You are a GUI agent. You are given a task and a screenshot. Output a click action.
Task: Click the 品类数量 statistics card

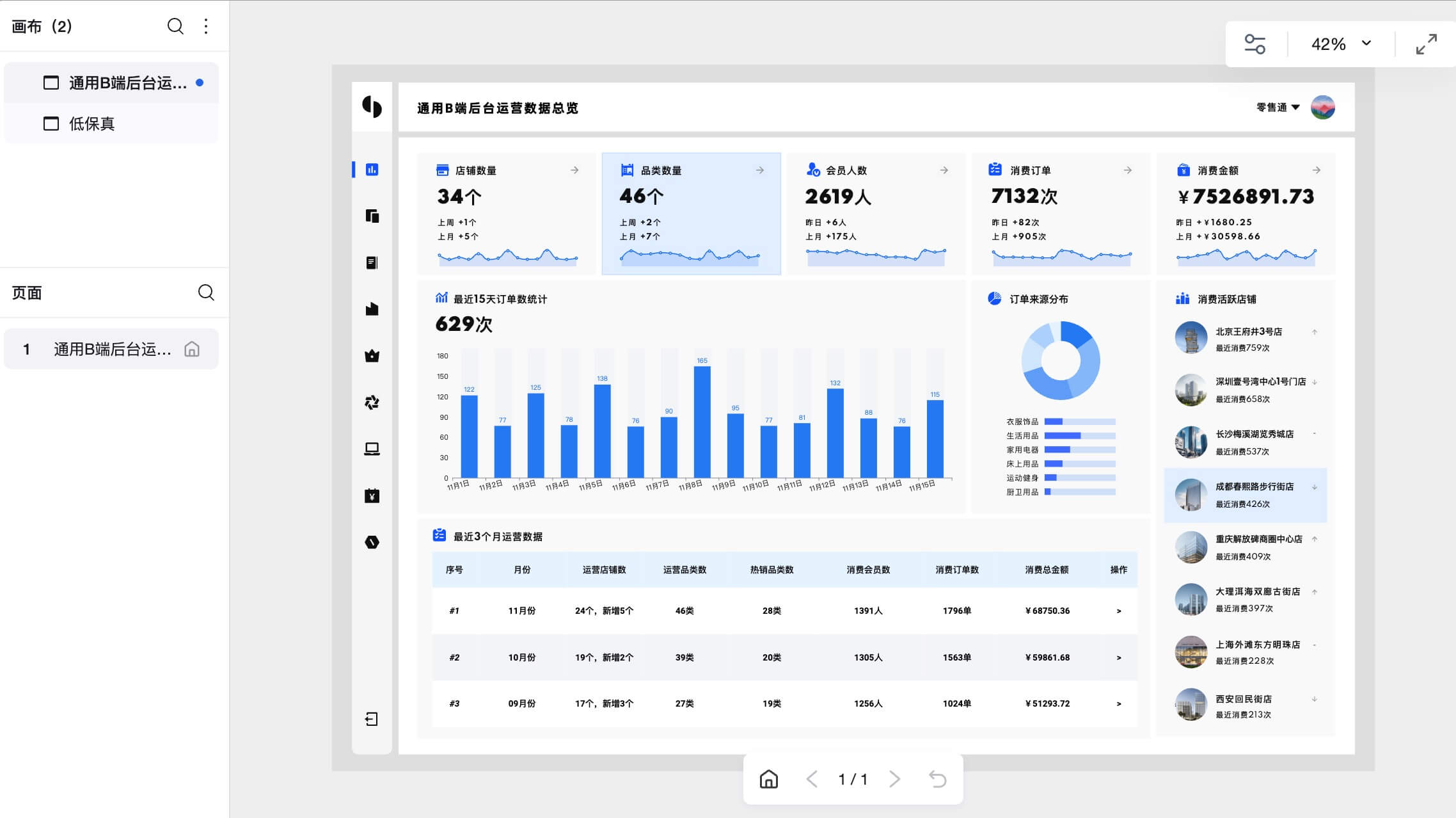(691, 213)
